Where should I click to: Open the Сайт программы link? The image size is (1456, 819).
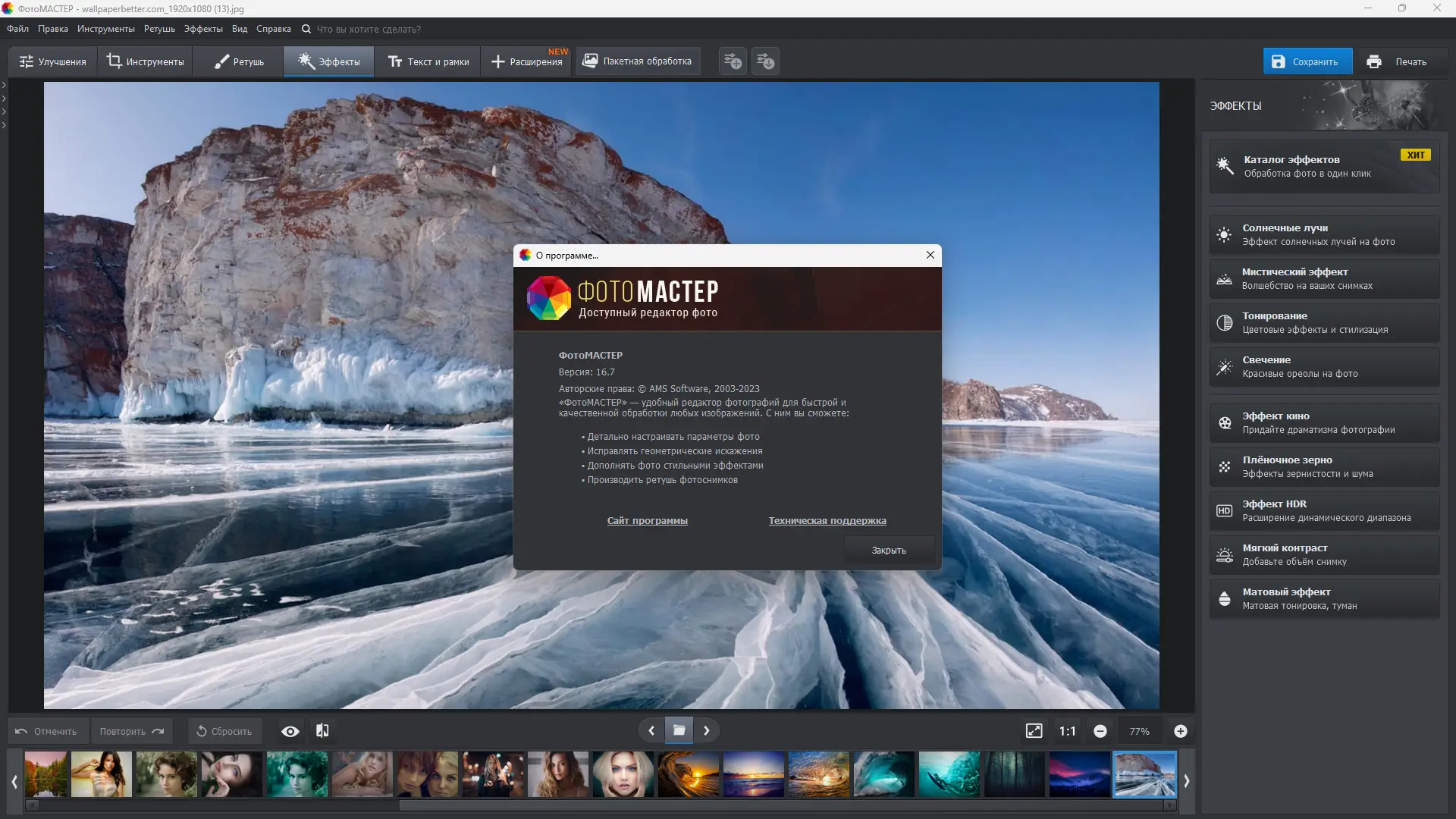point(647,520)
